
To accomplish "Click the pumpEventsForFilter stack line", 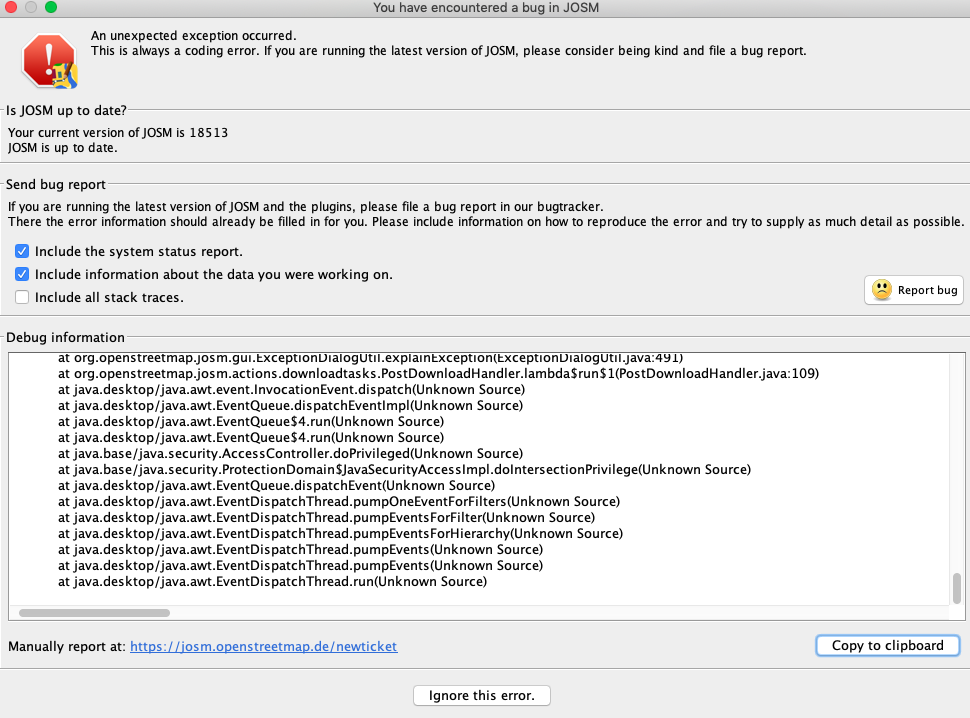I will pyautogui.click(x=326, y=518).
